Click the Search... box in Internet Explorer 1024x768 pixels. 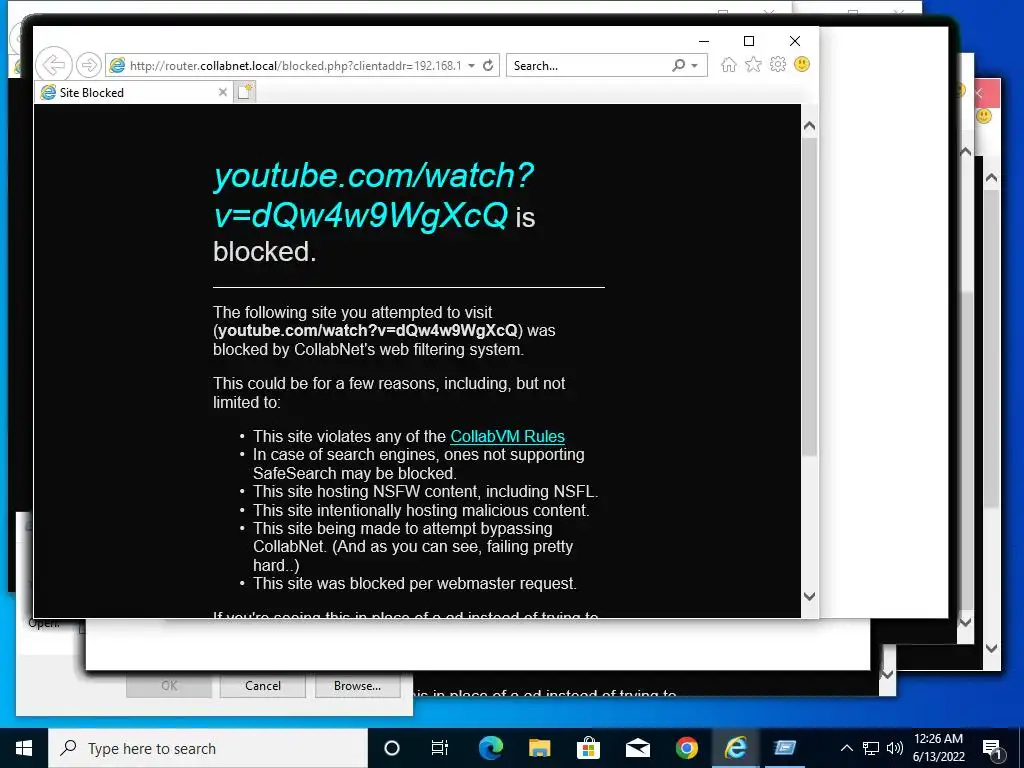(x=586, y=65)
